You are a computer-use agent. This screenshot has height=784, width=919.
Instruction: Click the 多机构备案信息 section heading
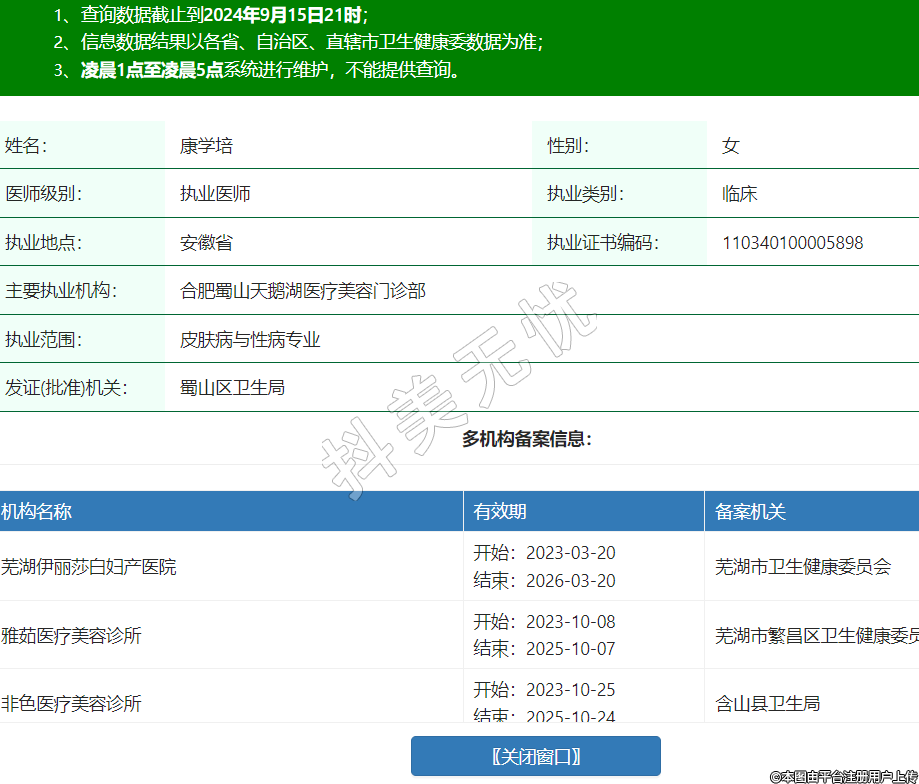526,439
